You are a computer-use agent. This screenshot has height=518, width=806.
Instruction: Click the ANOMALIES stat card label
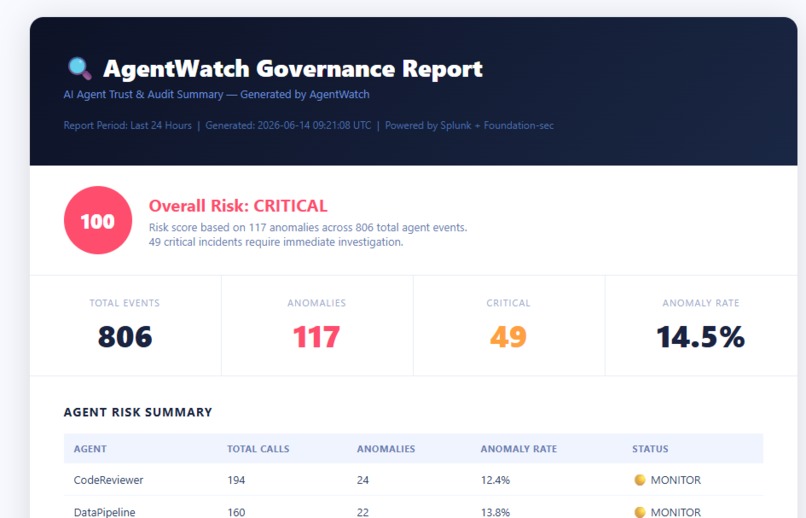[317, 303]
